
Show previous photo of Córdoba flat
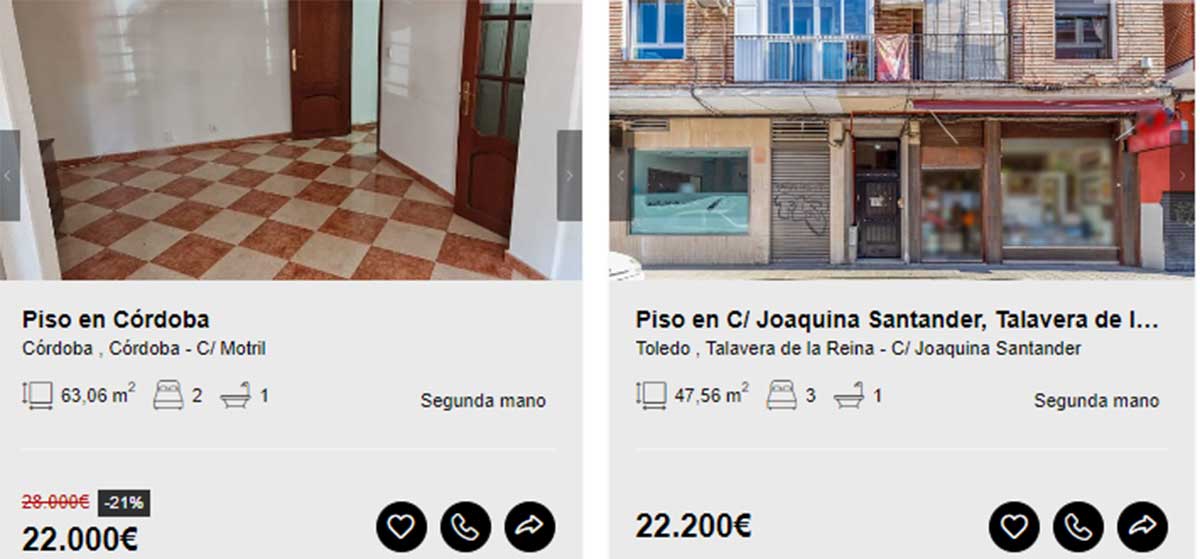click(10, 175)
